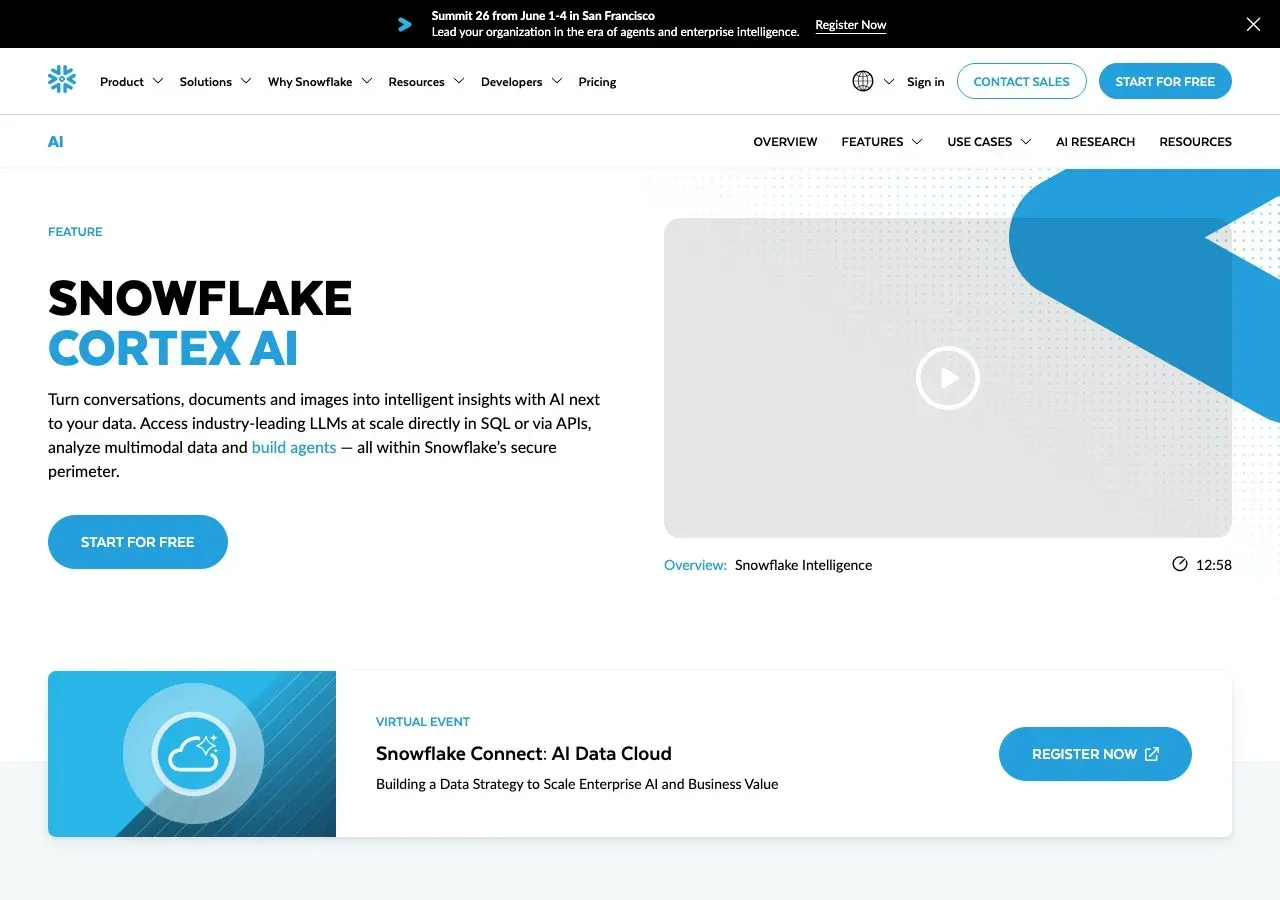The image size is (1280, 900).
Task: Click the arrow icon in announcement banner
Action: pyautogui.click(x=404, y=23)
